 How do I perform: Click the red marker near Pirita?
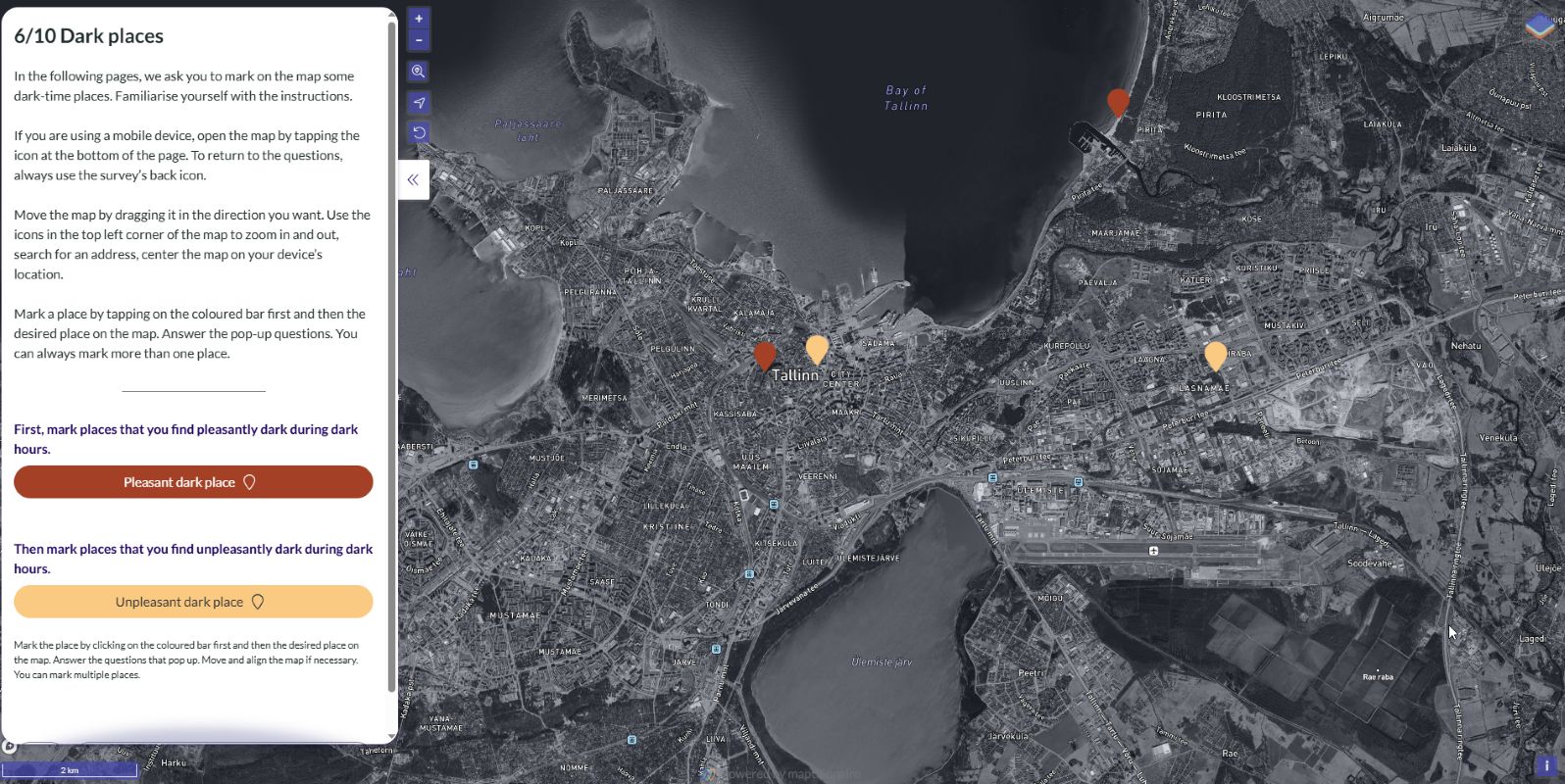click(1118, 102)
